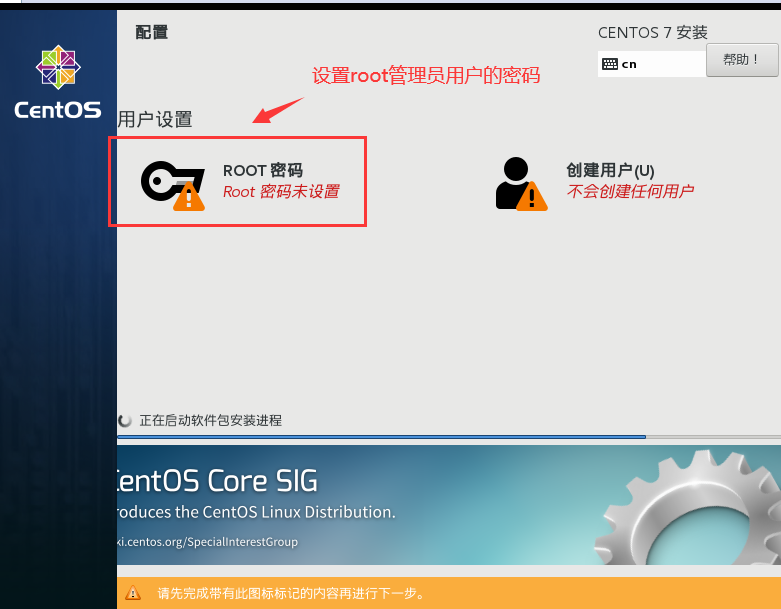Click the '用户设置' section heading

pos(155,120)
